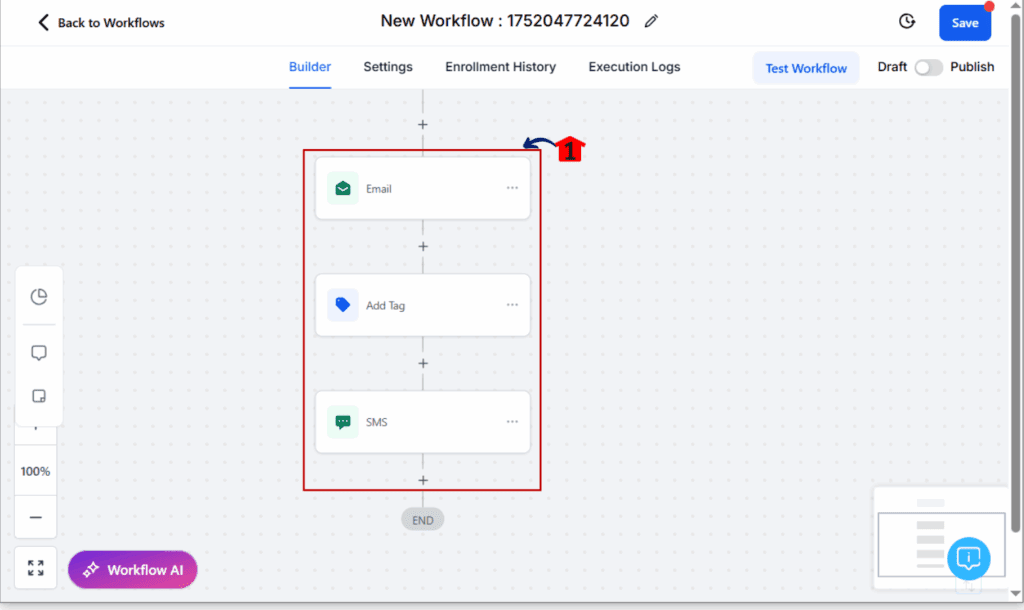Click the fit-to-screen expand icon
Image resolution: width=1024 pixels, height=610 pixels.
pos(36,568)
